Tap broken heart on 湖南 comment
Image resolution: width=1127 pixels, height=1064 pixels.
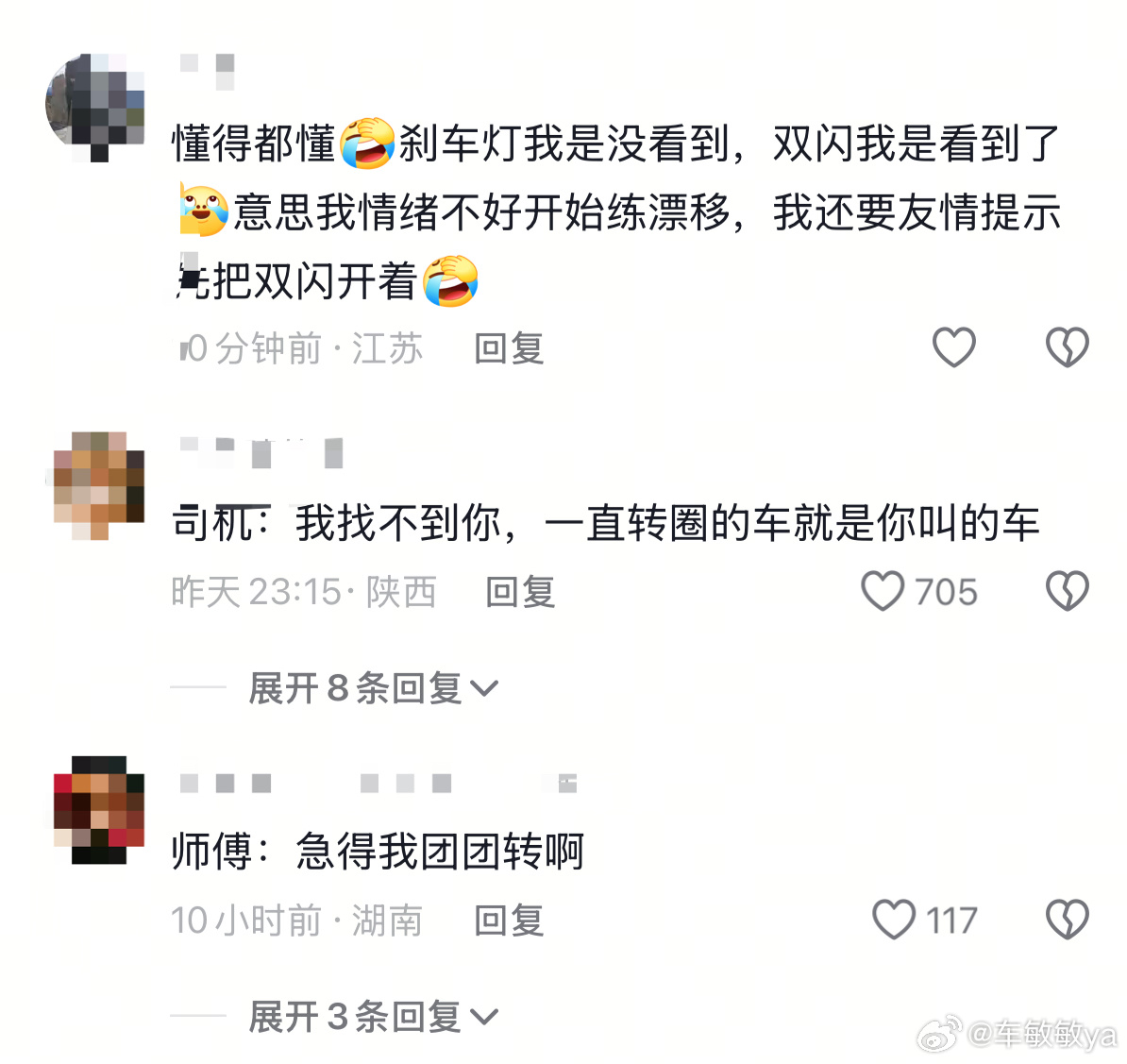[x=1068, y=920]
